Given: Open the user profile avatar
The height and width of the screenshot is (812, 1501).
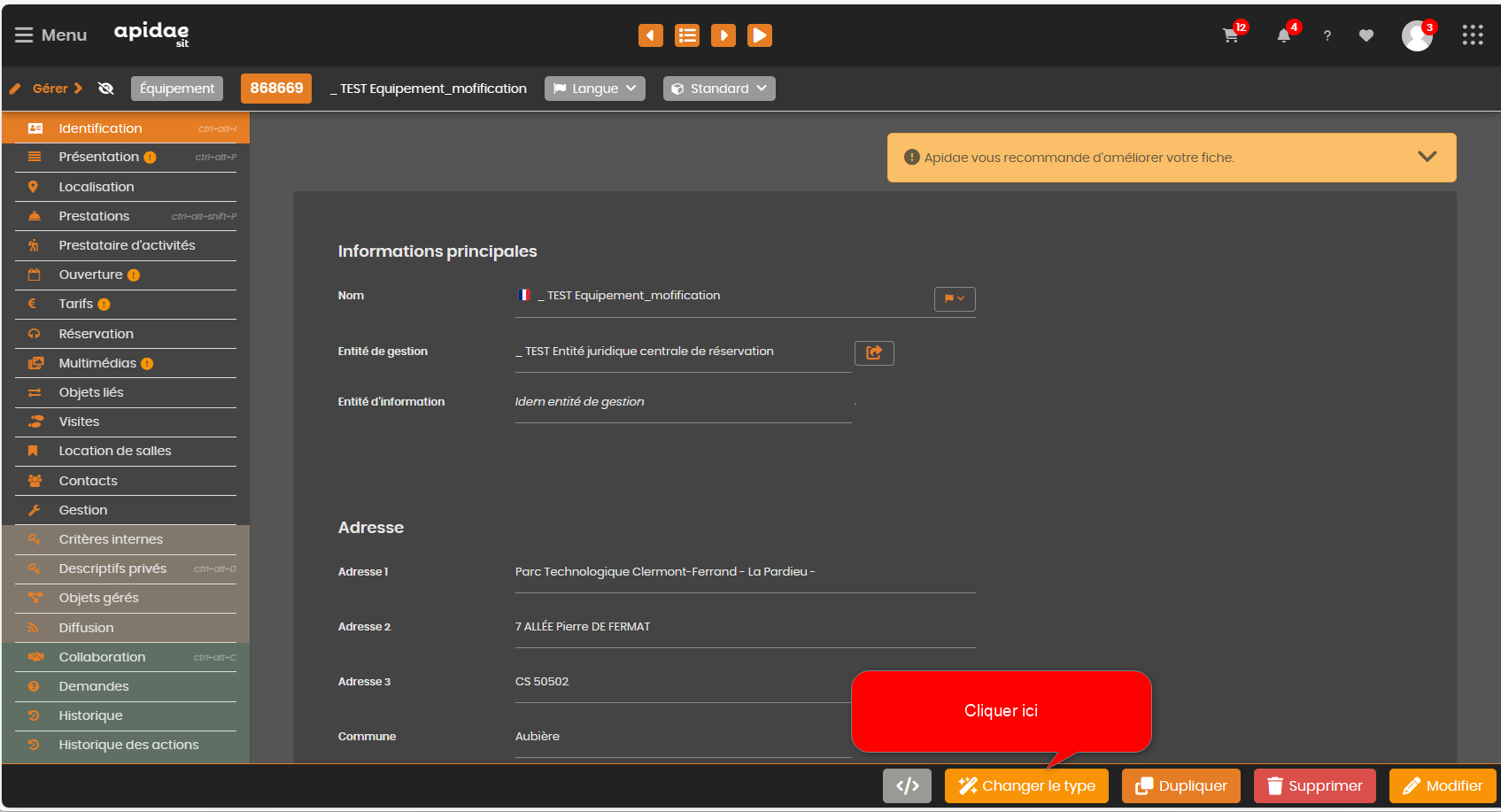Looking at the screenshot, I should 1417,35.
